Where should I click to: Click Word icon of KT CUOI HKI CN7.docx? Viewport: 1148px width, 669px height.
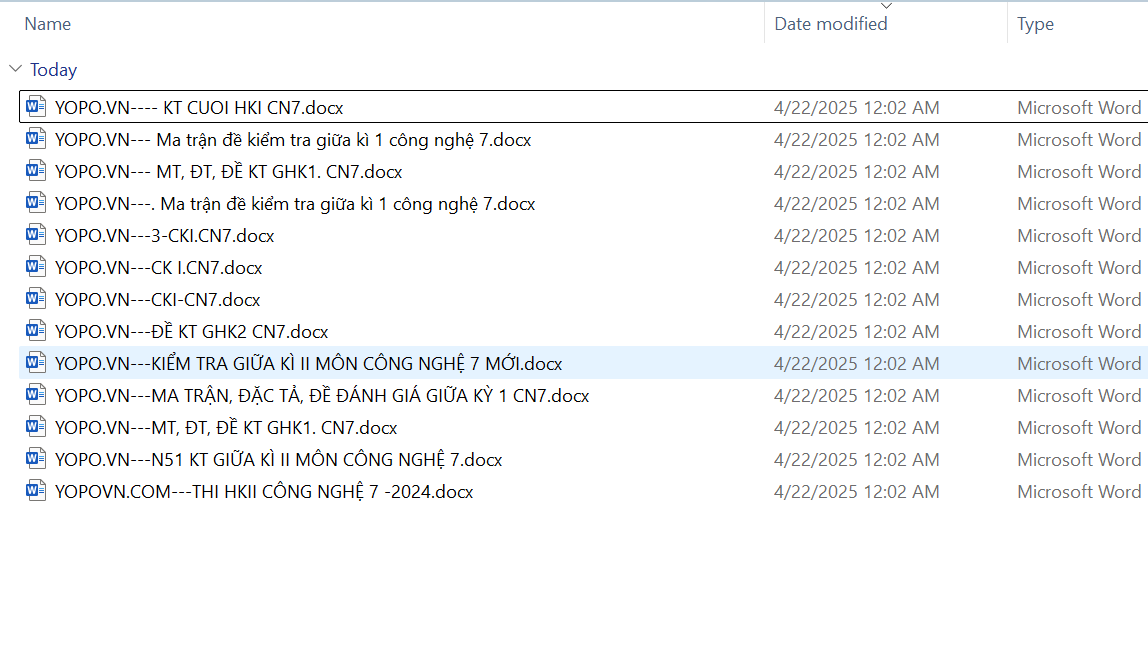(36, 107)
